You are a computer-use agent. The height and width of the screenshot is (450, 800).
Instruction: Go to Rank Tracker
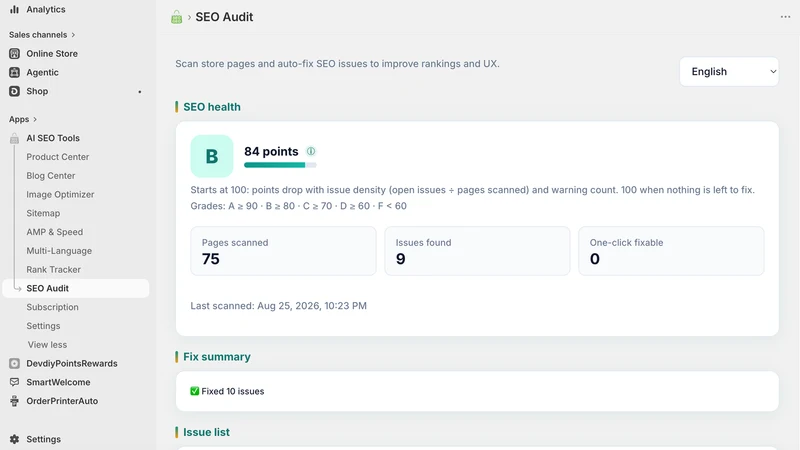54,269
